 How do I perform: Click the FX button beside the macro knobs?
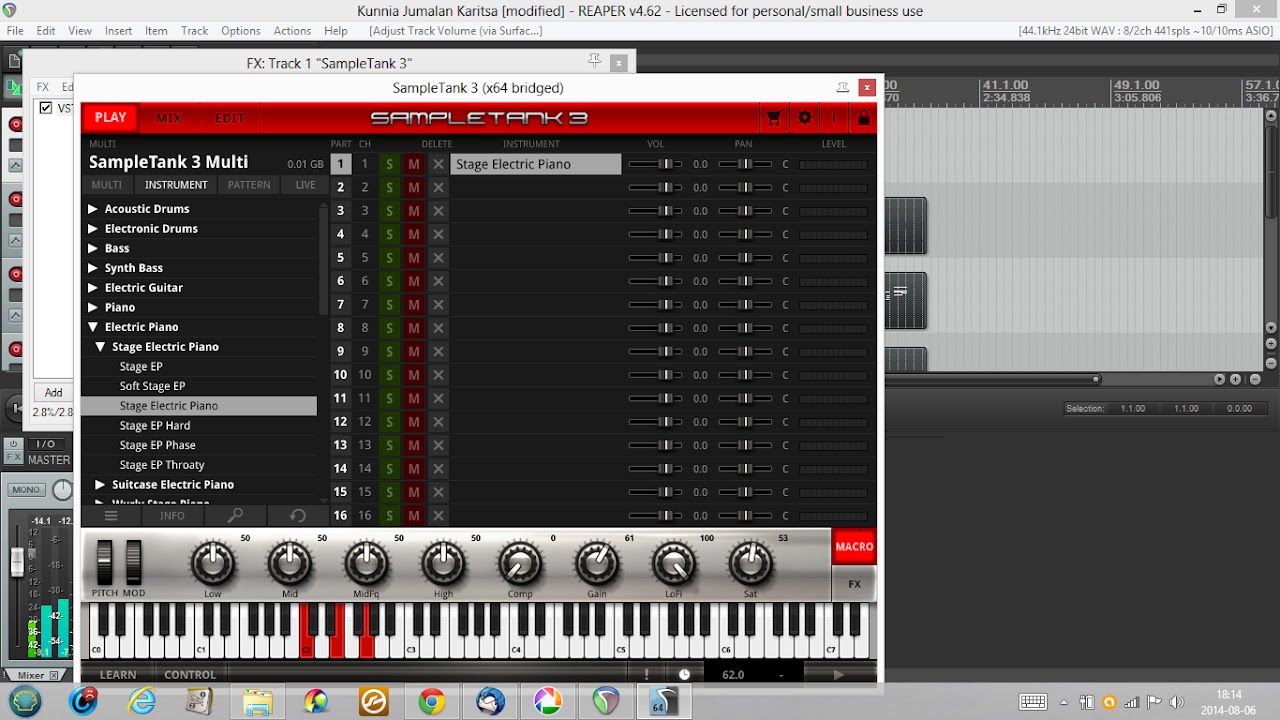click(854, 584)
